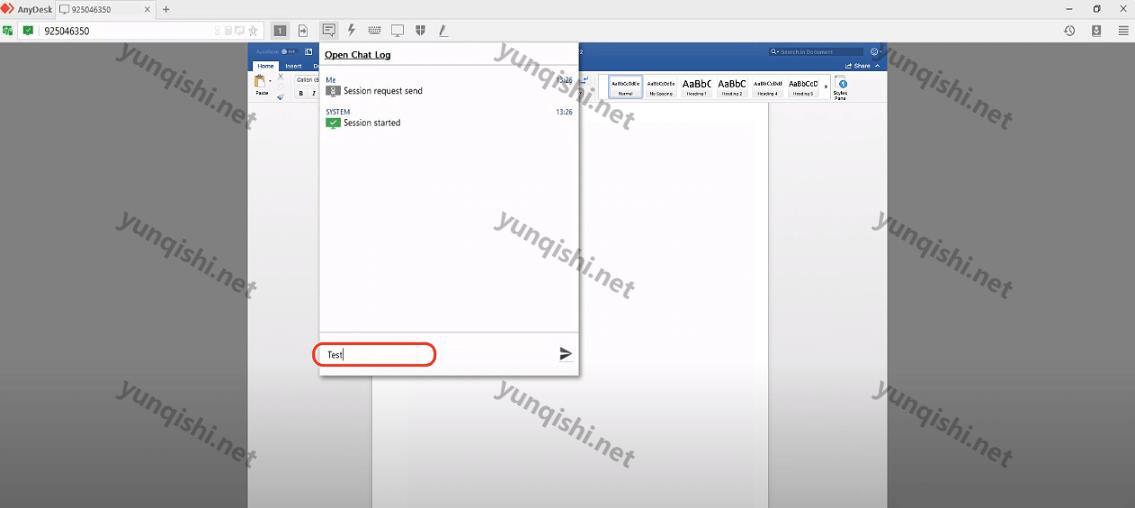
Task: Click 'Session started' system message
Action: tap(371, 123)
